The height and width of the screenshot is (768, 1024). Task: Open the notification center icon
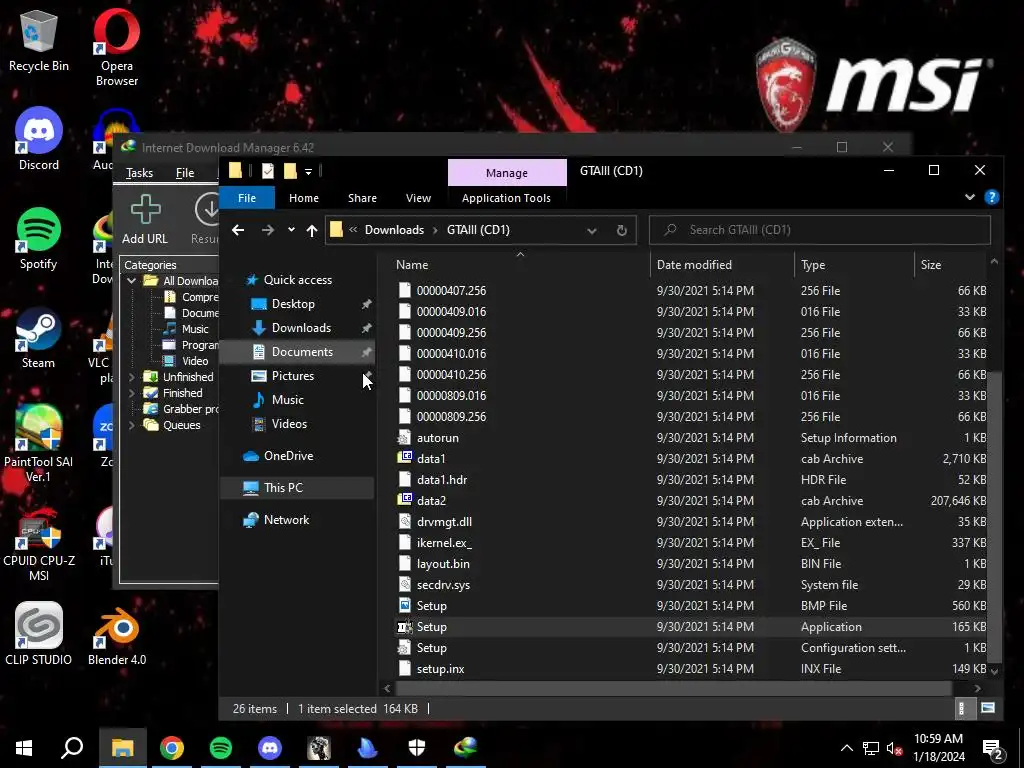coord(993,749)
